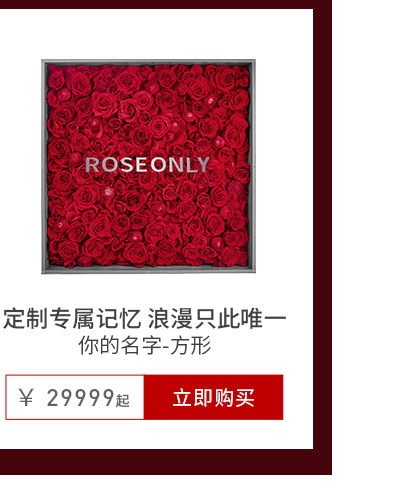
Task: Click the white card space below buy button
Action: [156, 434]
